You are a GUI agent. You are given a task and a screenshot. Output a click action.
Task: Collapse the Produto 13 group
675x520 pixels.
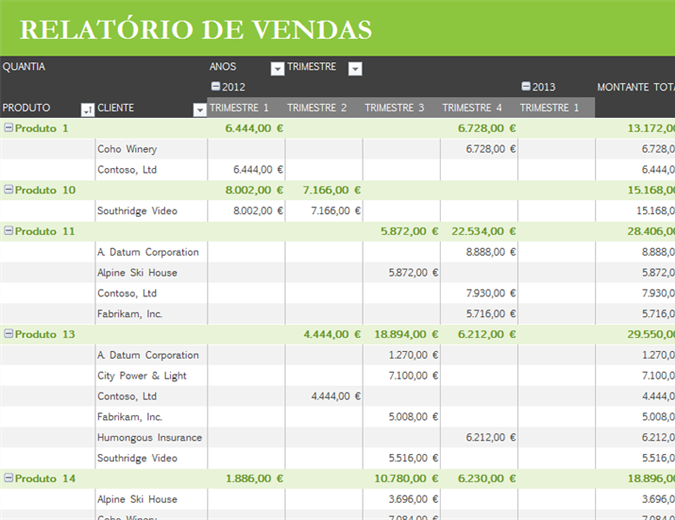coord(9,334)
